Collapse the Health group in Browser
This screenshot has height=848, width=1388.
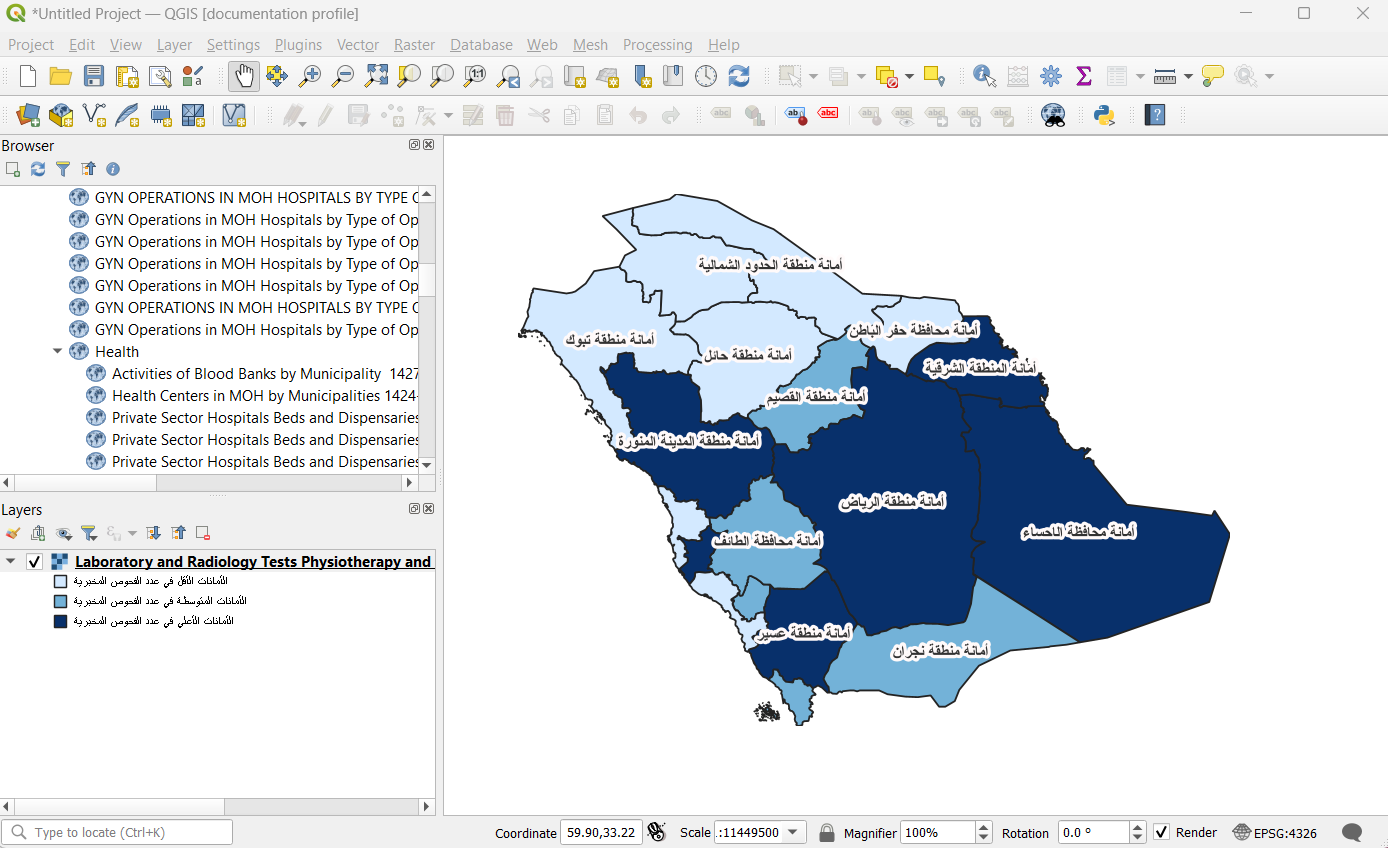[58, 351]
